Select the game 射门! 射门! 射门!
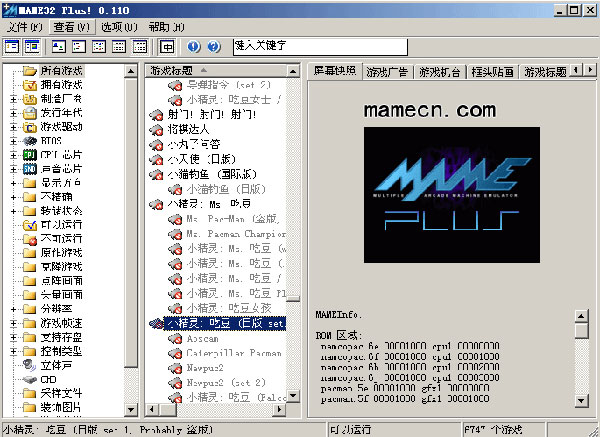 [x=212, y=115]
